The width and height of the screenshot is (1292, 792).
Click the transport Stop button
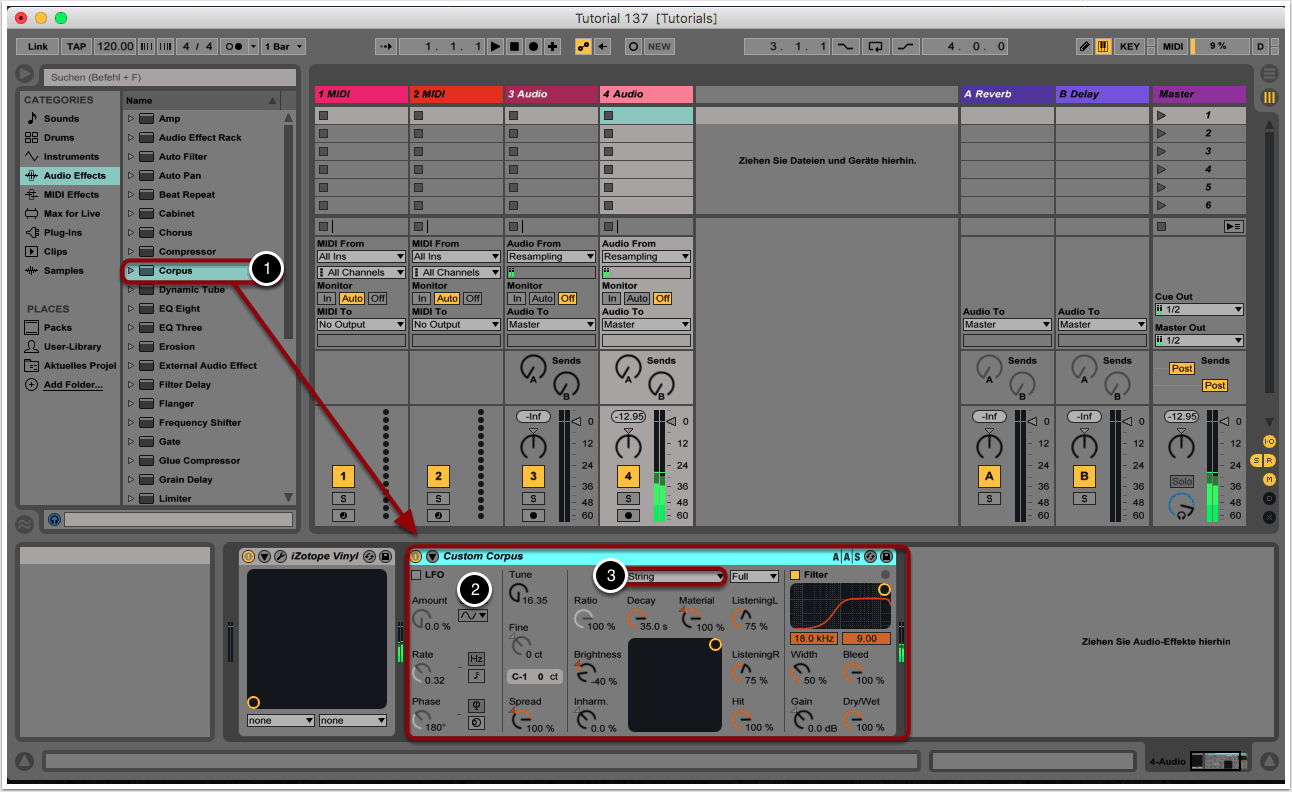[x=514, y=46]
